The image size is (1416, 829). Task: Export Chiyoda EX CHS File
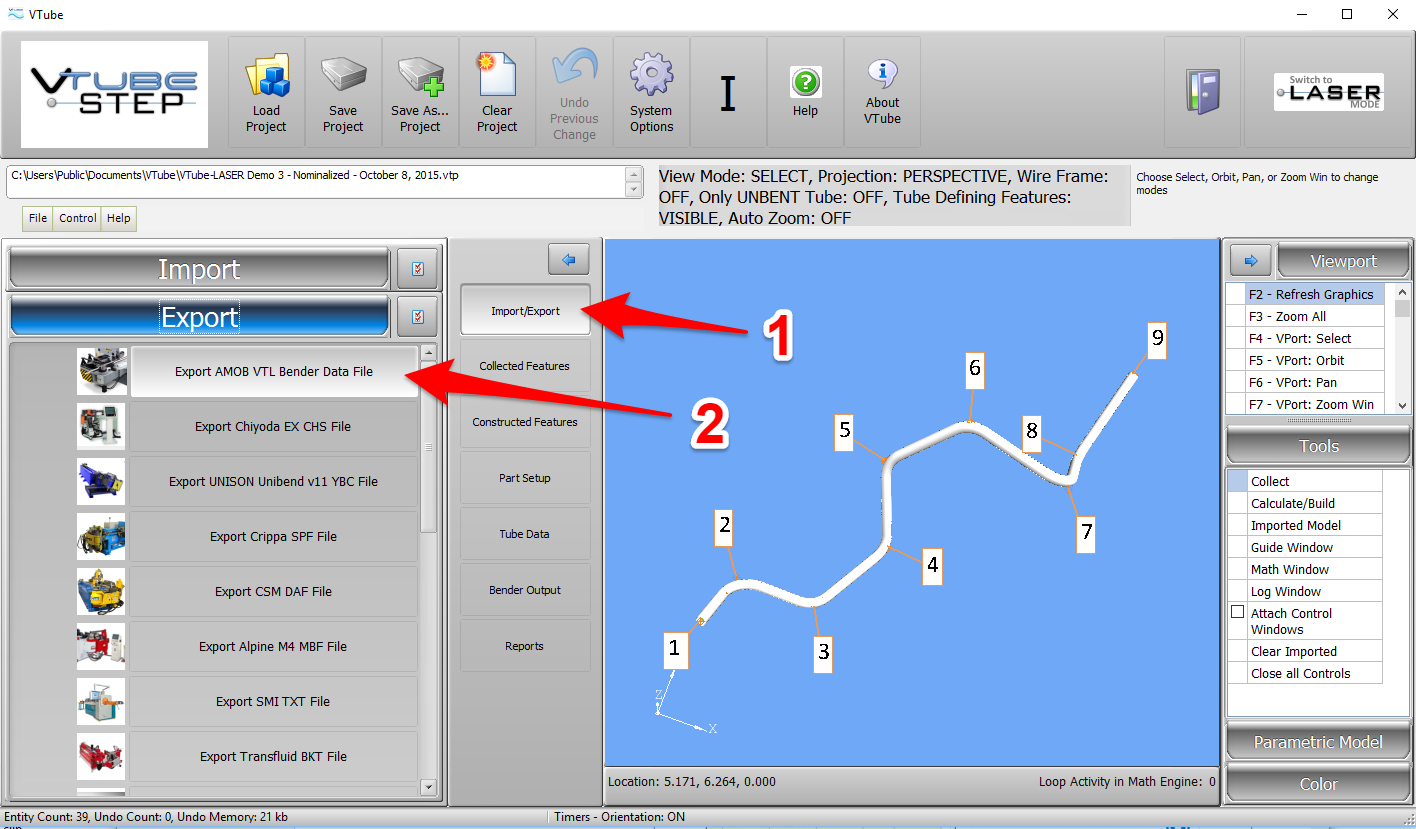point(273,427)
